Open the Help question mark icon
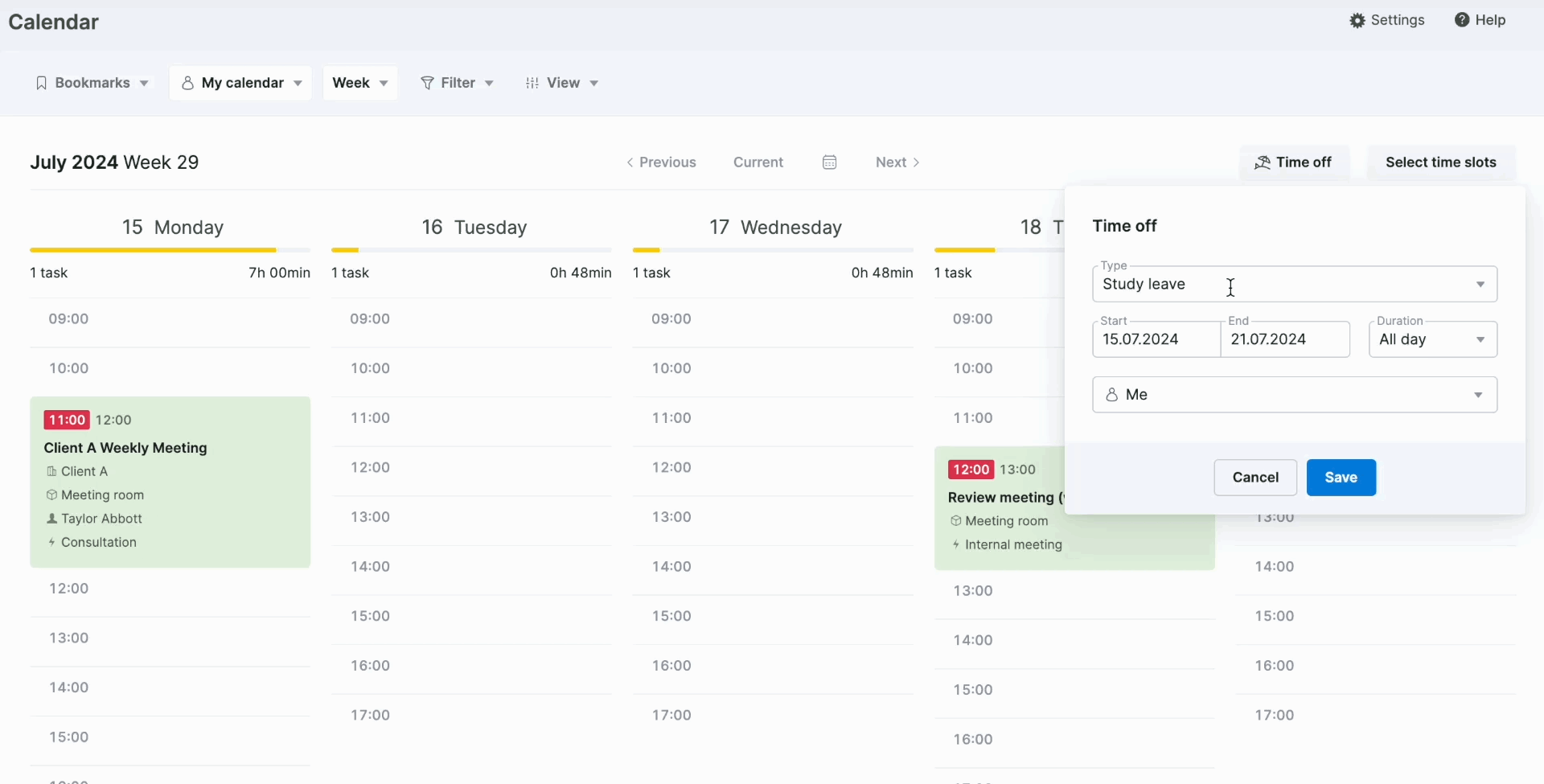Screen dimensions: 1544x784 [x=1462, y=20]
